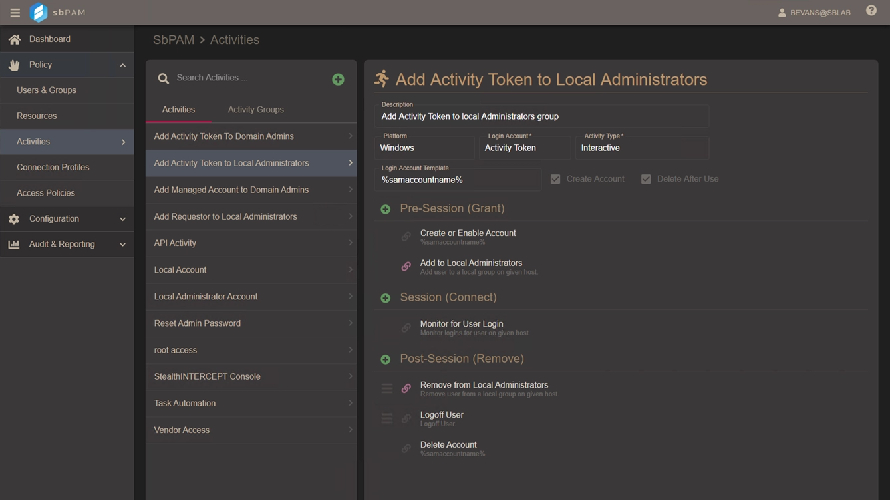Open Activity Type dropdown showing Interactive

[642, 148]
